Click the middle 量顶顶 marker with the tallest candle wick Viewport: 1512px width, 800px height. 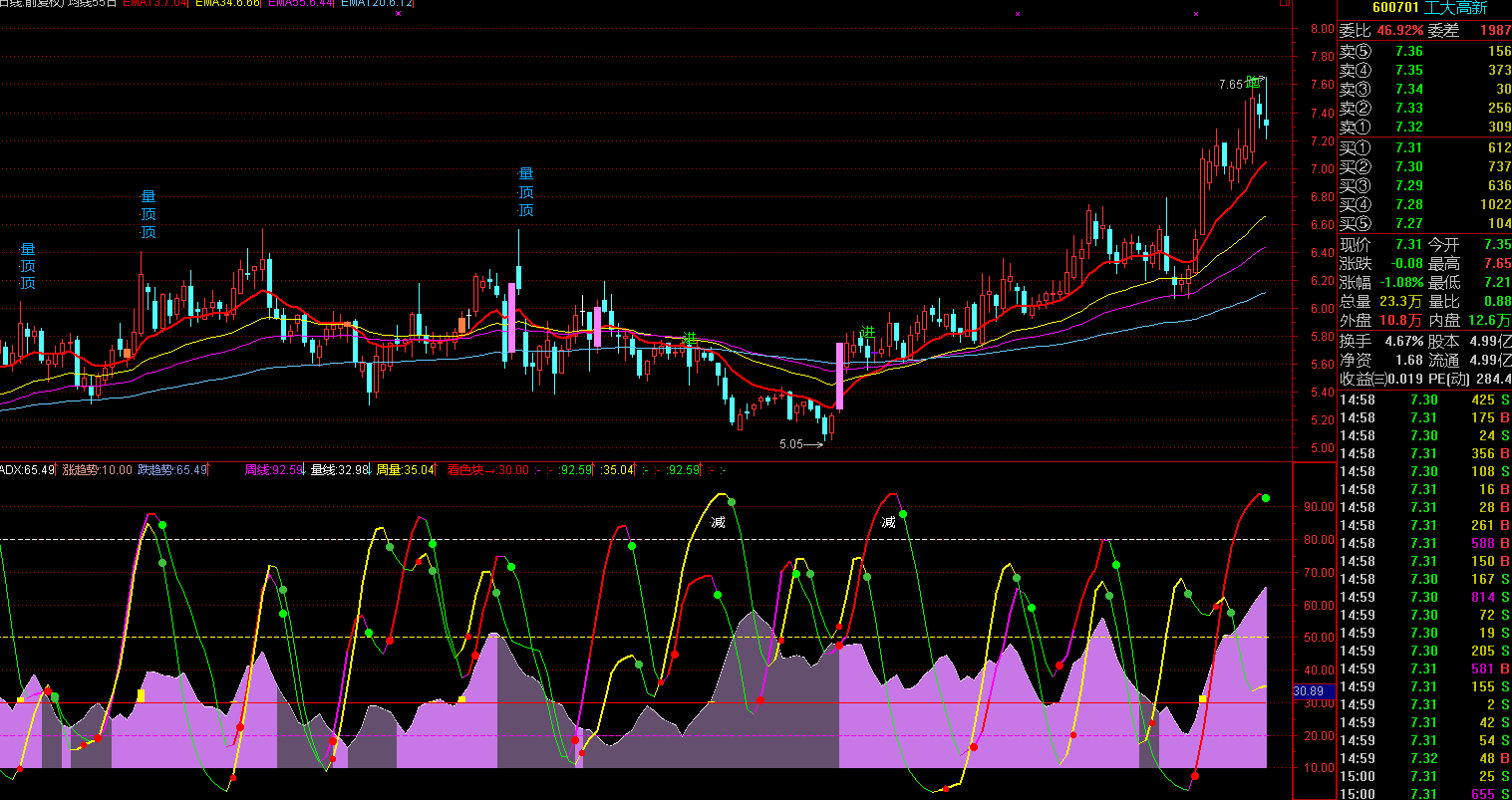[525, 192]
